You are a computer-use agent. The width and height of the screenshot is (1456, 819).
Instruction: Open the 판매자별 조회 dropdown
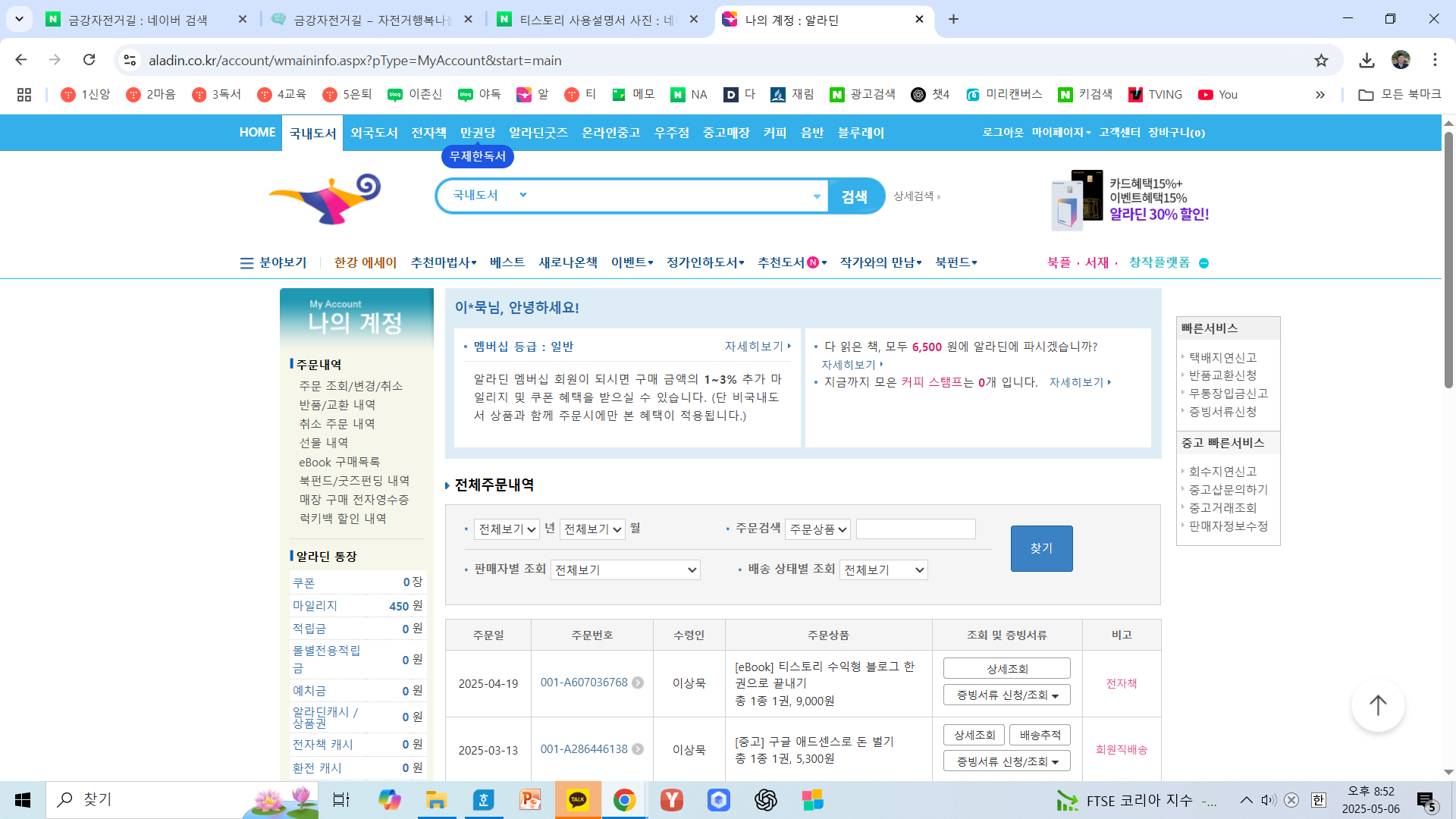(625, 570)
